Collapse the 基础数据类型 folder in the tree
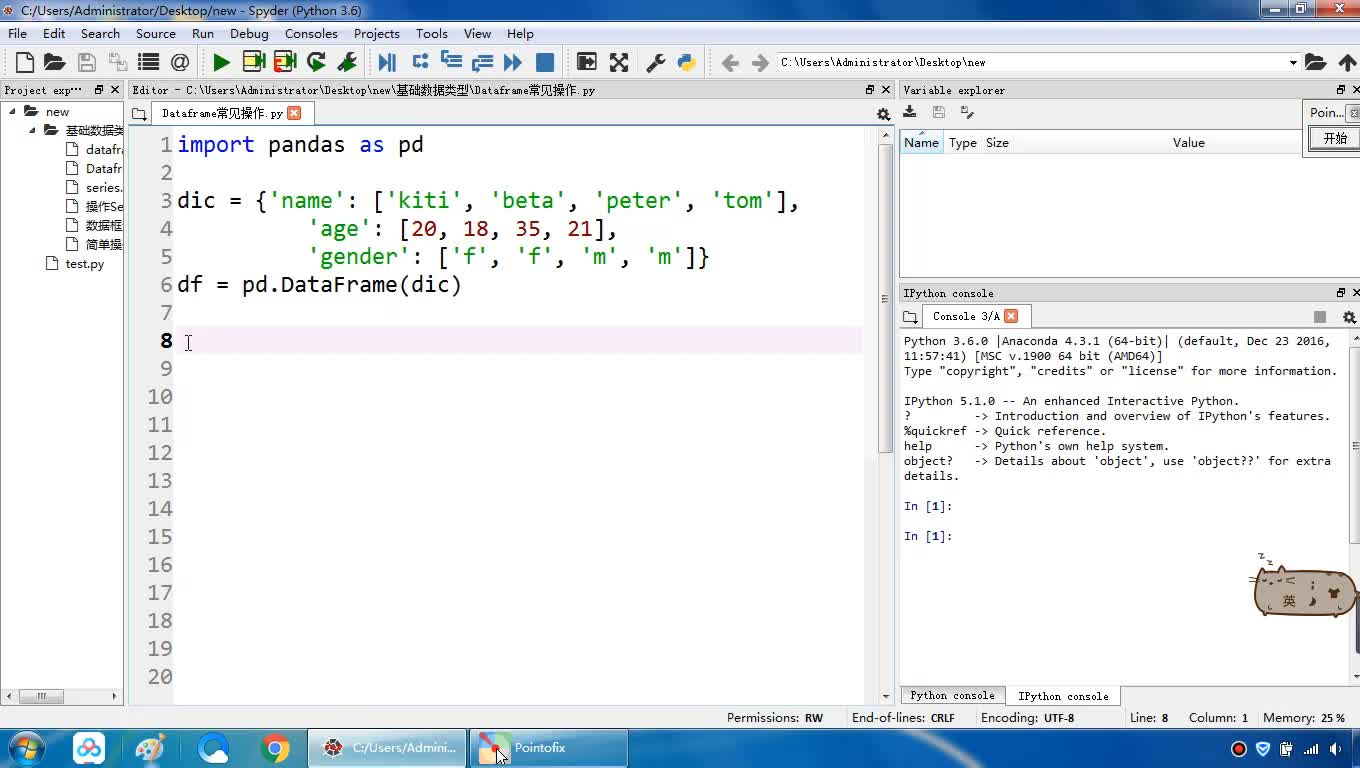Image resolution: width=1360 pixels, height=768 pixels. tap(32, 130)
